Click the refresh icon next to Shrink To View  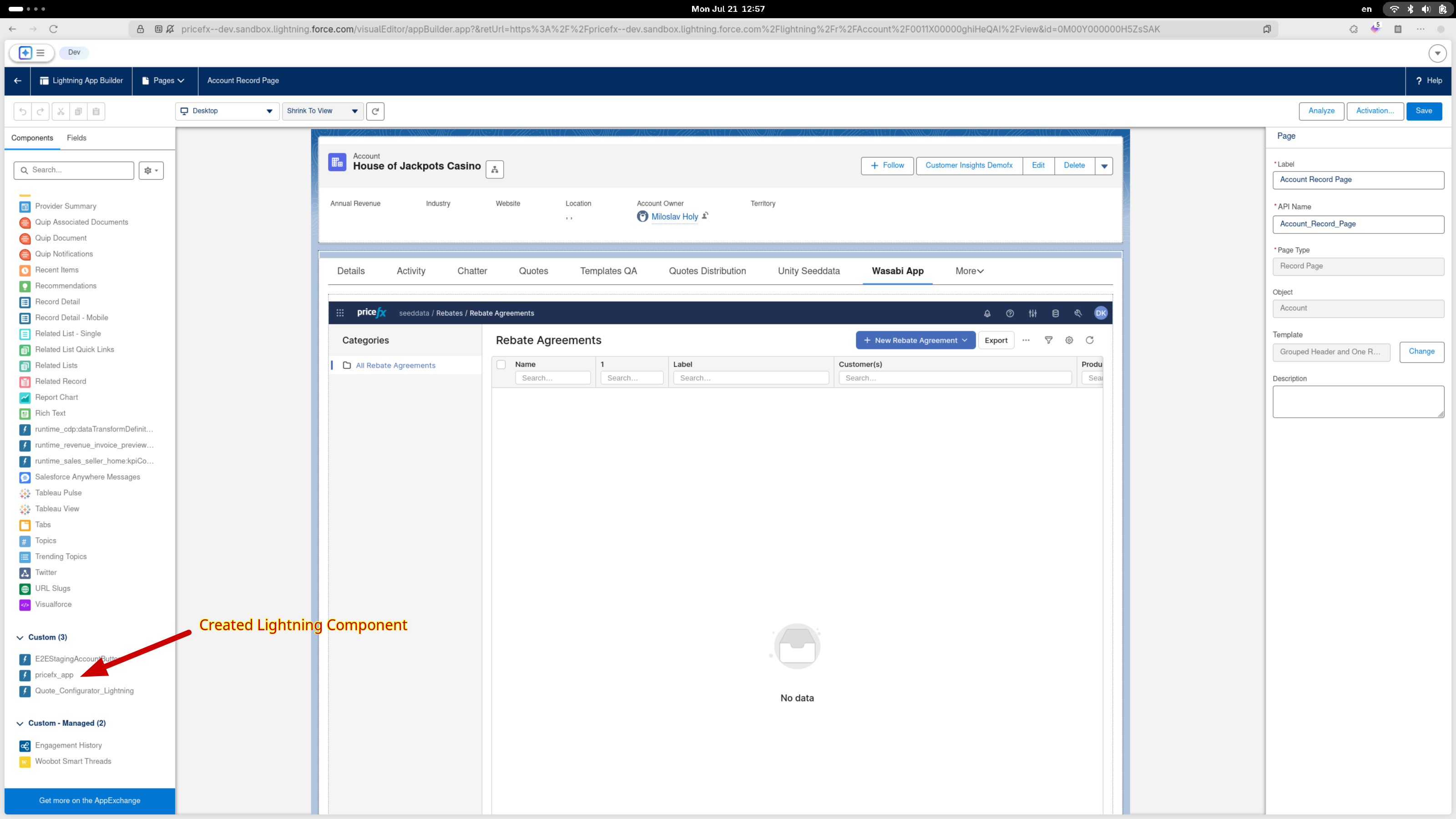[x=375, y=111]
